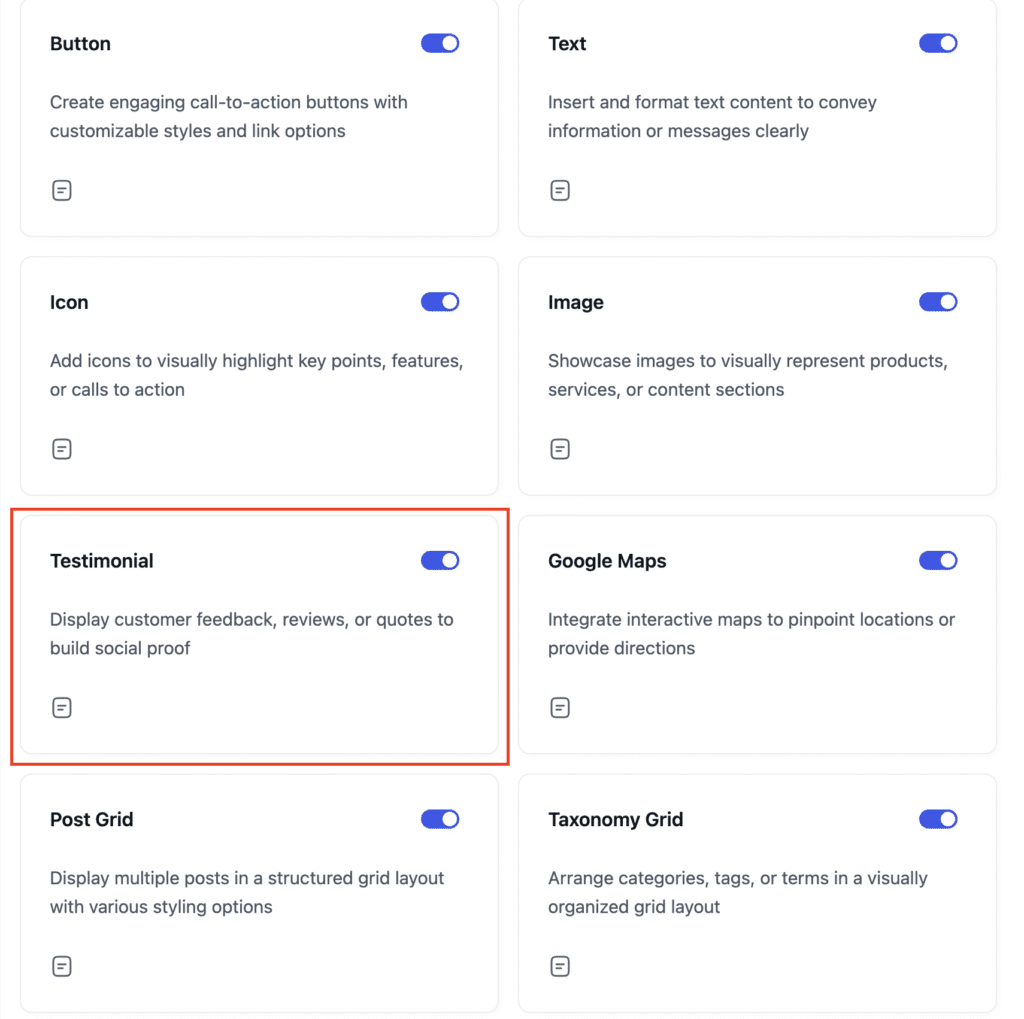This screenshot has width=1024, height=1019.
Task: Open the Google Maps documentation icon
Action: click(x=560, y=707)
